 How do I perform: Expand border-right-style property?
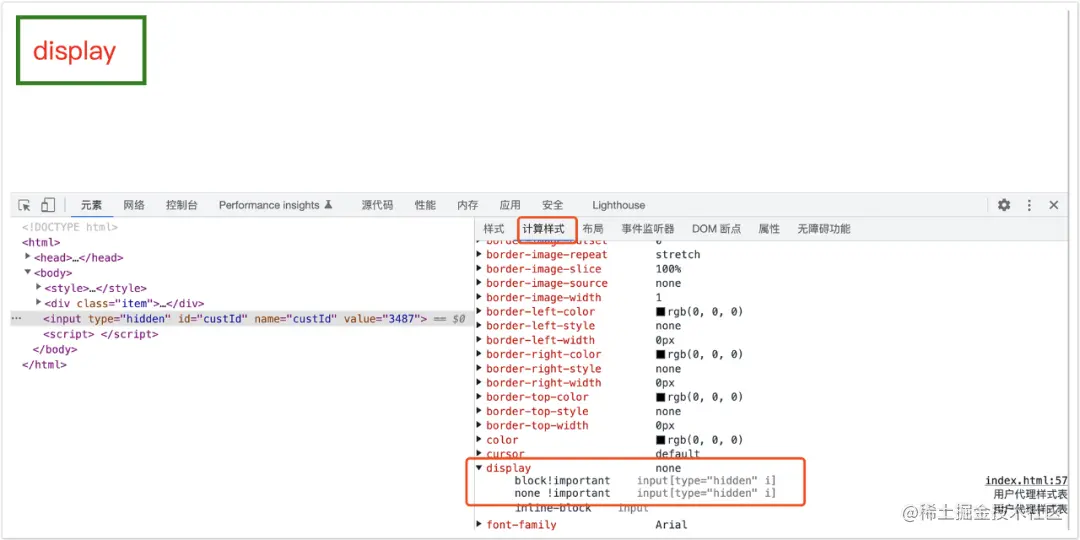click(x=479, y=368)
